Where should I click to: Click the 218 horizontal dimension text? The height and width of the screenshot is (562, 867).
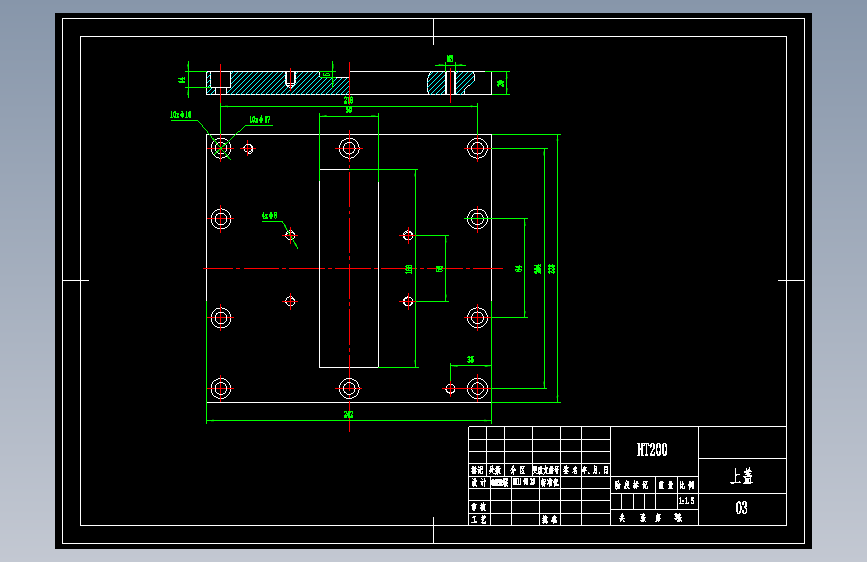click(x=348, y=100)
